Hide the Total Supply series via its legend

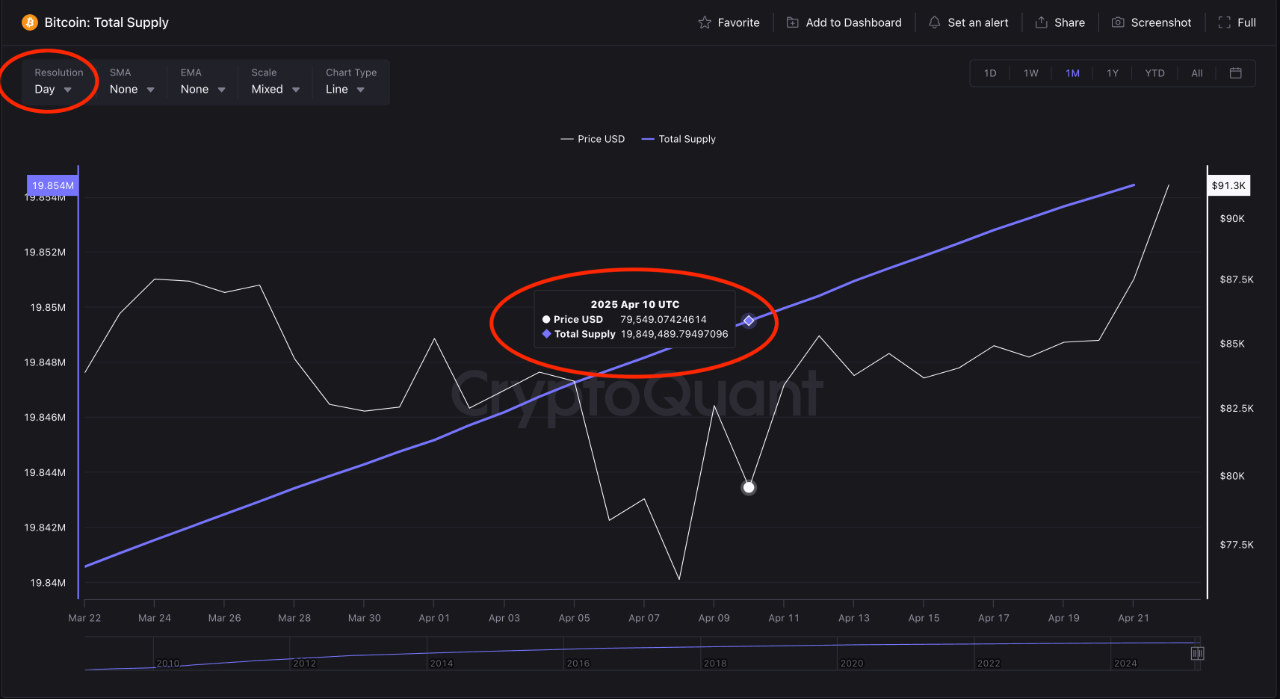click(679, 139)
